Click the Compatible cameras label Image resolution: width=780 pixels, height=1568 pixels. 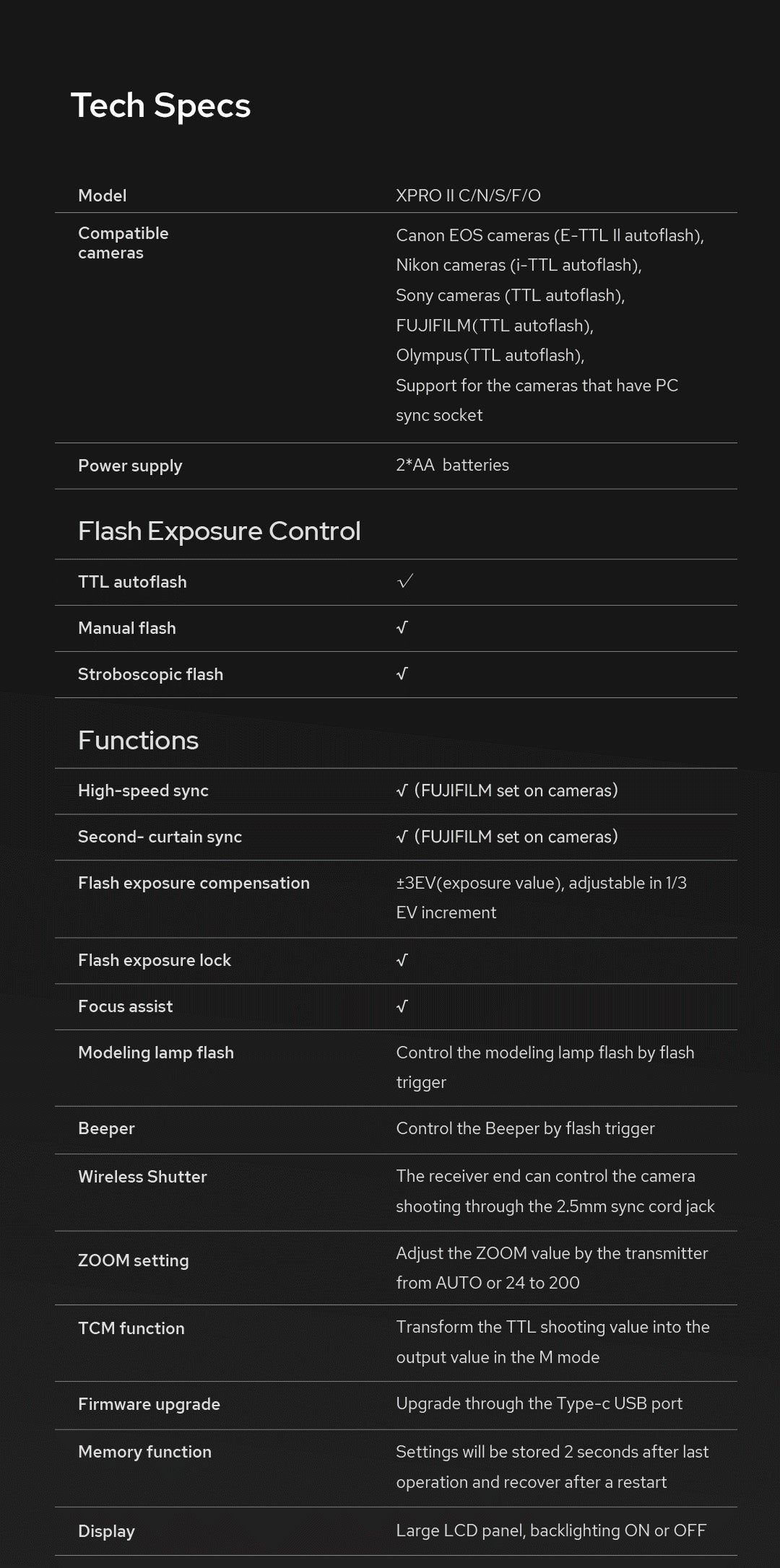123,243
